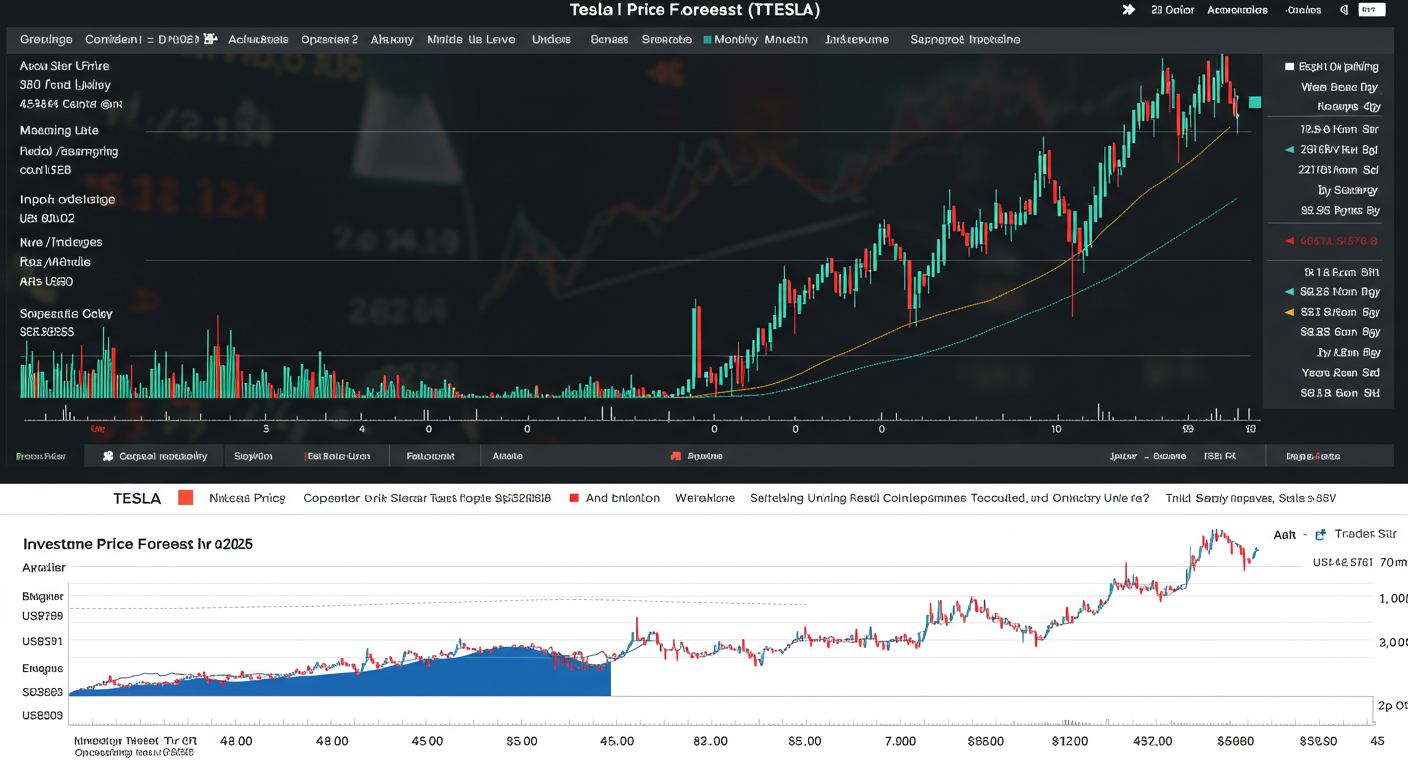
Task: Open the 'Acluisaeis' toolbar menu
Action: [x=258, y=40]
